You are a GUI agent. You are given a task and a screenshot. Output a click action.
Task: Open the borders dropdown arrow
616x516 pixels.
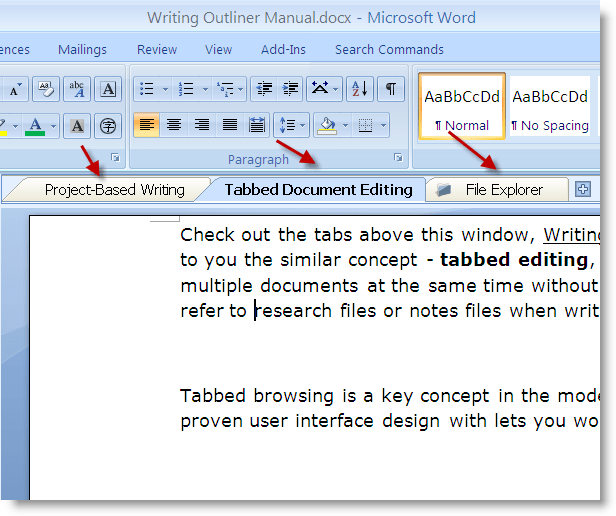(x=383, y=125)
